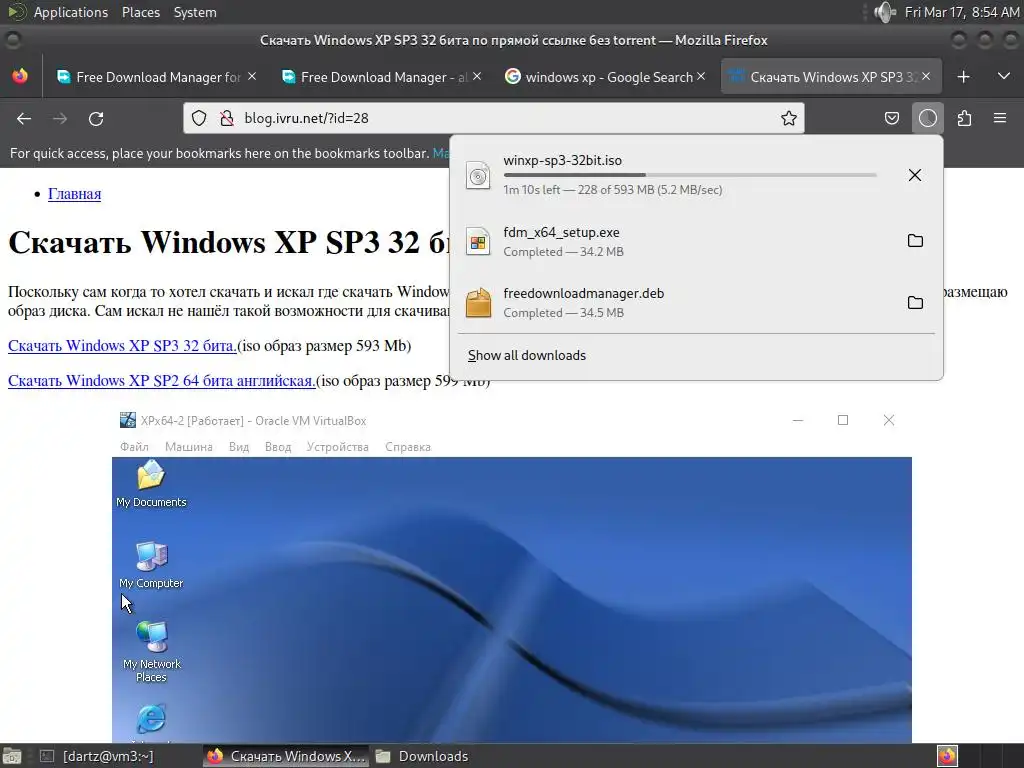Toggle the downloads panel toolbar icon
Screen dimensions: 1024x768
click(x=928, y=118)
